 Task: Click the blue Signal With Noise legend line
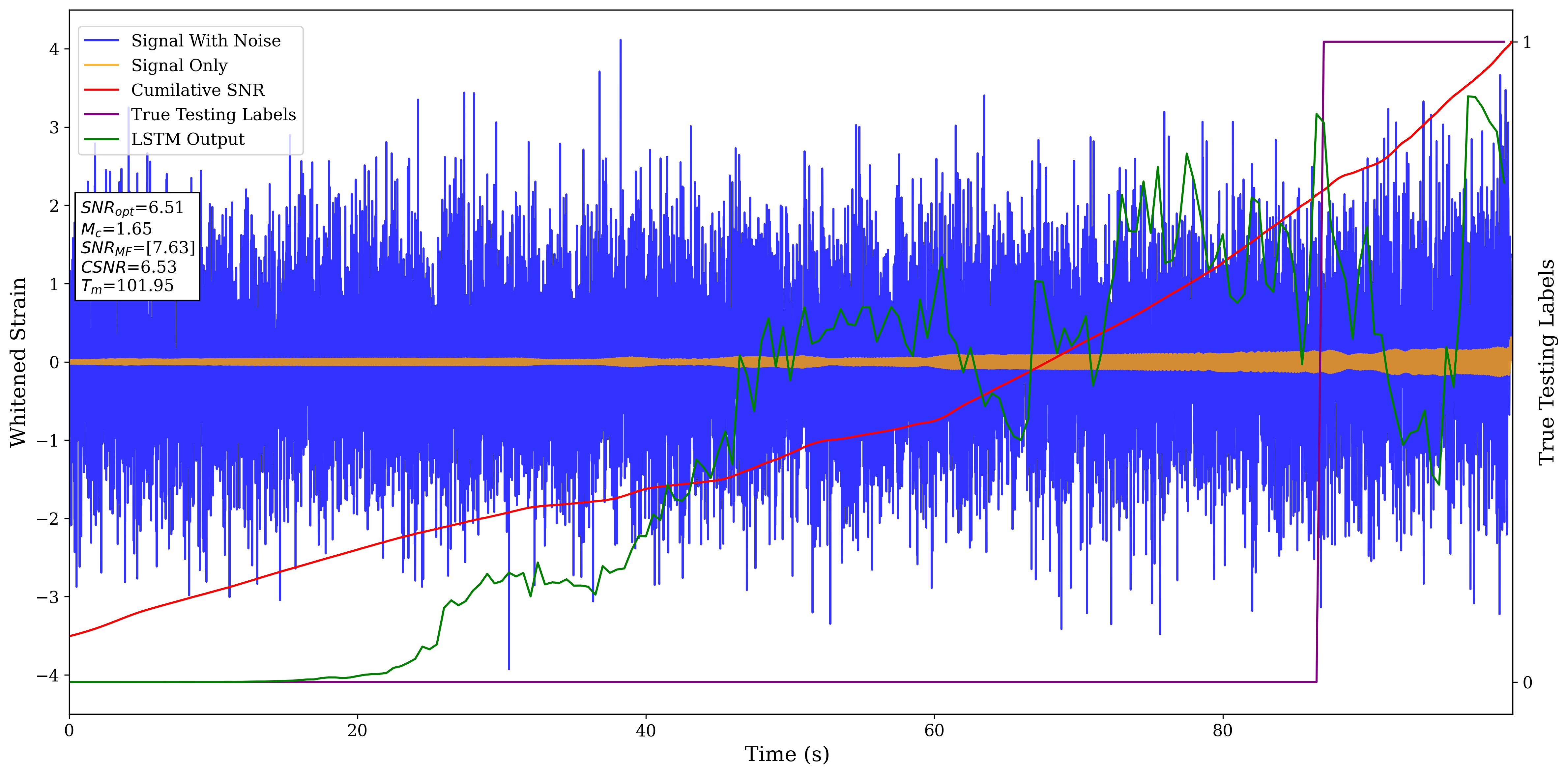point(101,41)
